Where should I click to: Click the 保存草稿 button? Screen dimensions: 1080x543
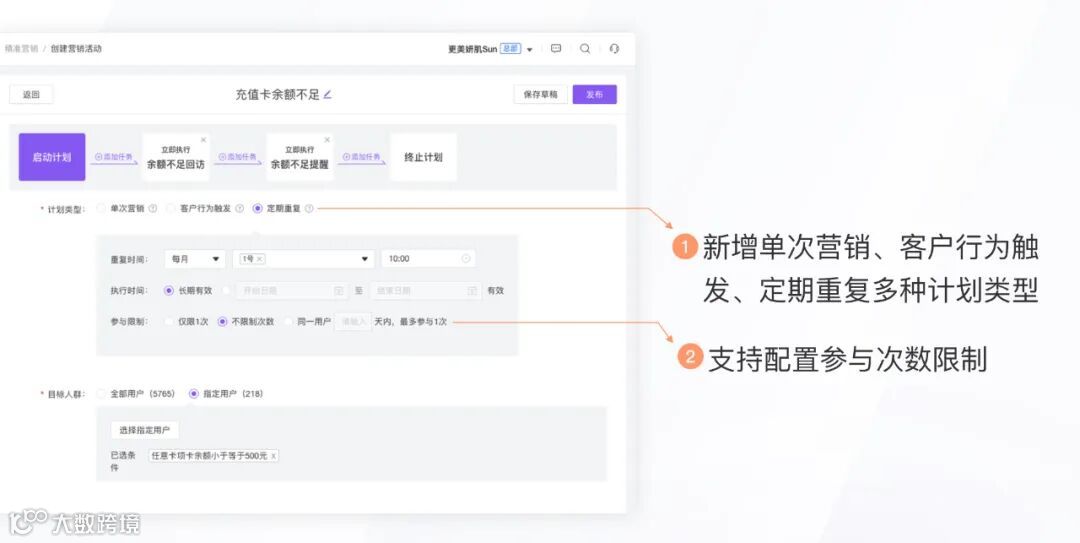[x=541, y=94]
